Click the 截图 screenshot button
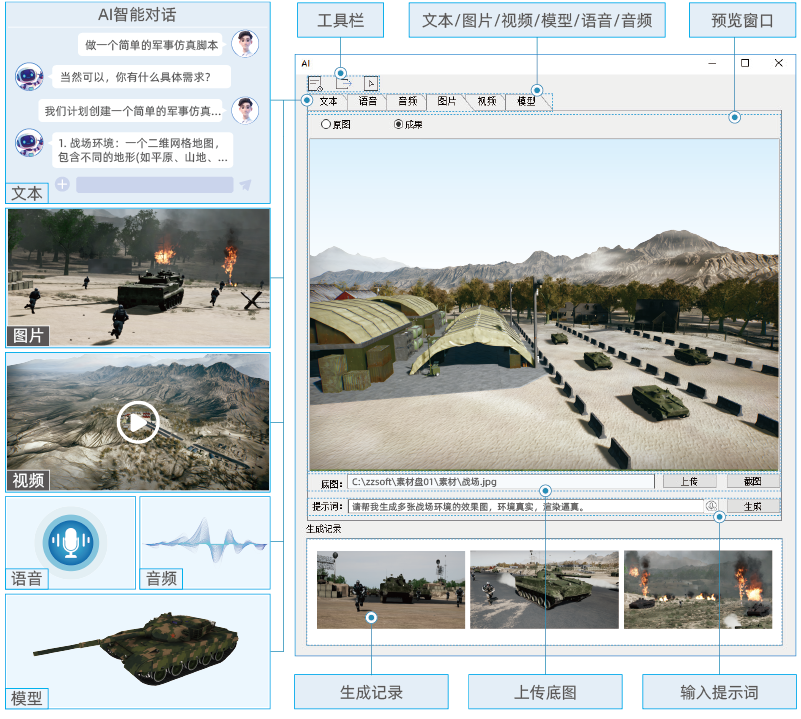This screenshot has width=801, height=719. click(x=752, y=481)
